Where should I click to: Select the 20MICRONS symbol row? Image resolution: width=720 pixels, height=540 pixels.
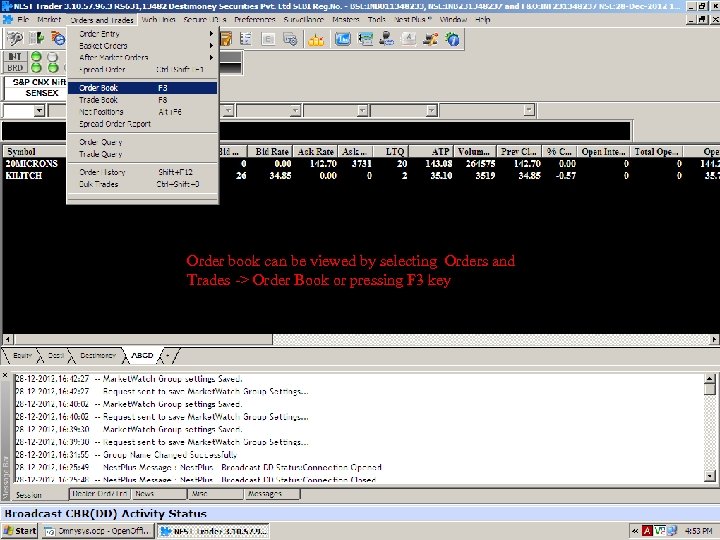click(x=32, y=164)
